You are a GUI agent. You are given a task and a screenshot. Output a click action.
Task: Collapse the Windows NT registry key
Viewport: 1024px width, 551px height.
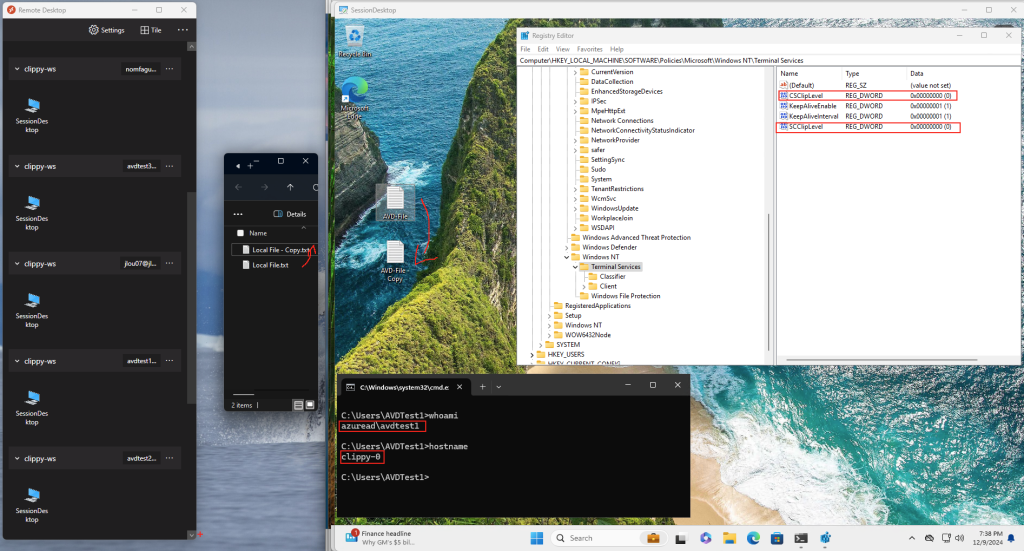(x=567, y=257)
